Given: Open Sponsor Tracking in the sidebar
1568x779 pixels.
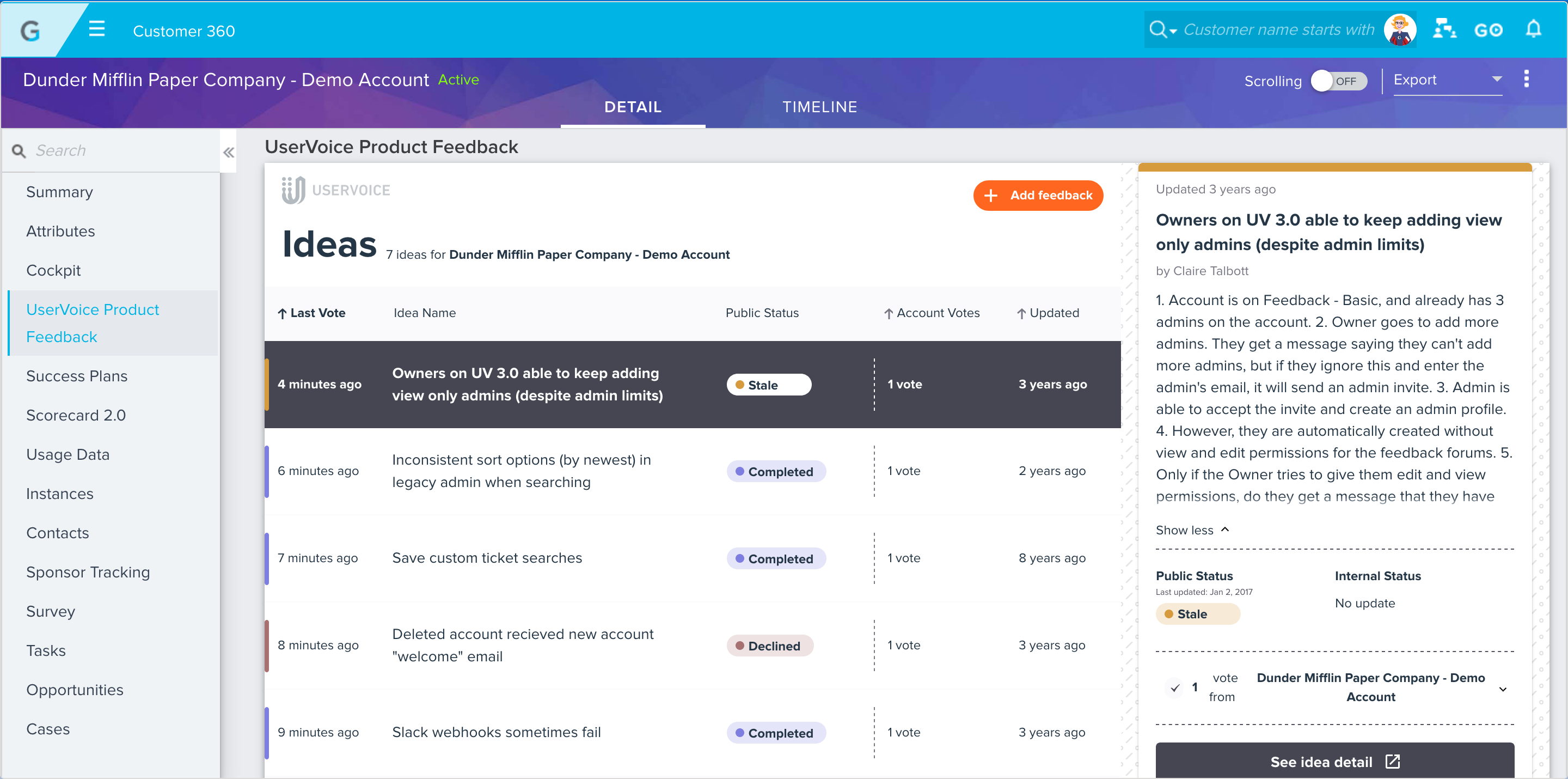Looking at the screenshot, I should click(x=88, y=572).
